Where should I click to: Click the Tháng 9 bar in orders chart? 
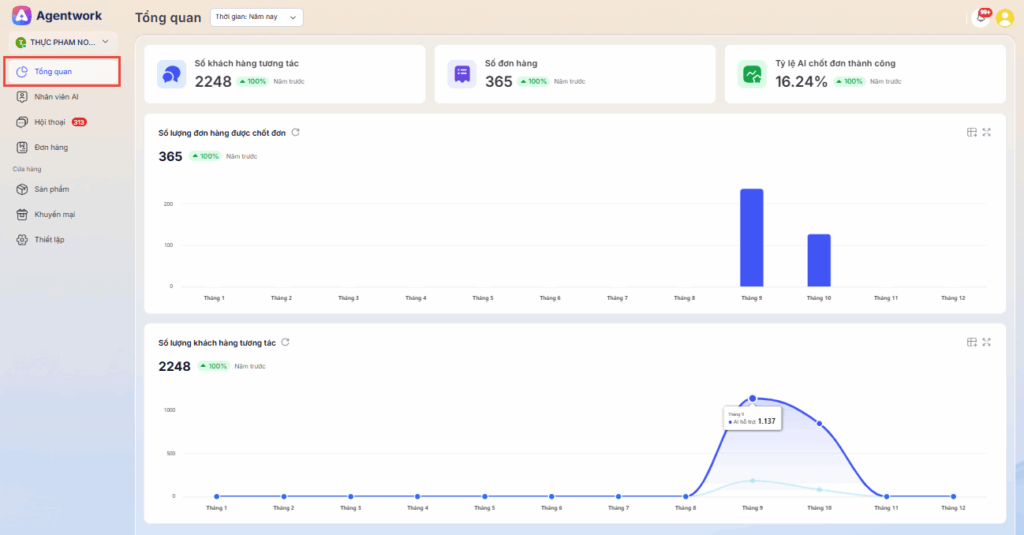(x=751, y=238)
